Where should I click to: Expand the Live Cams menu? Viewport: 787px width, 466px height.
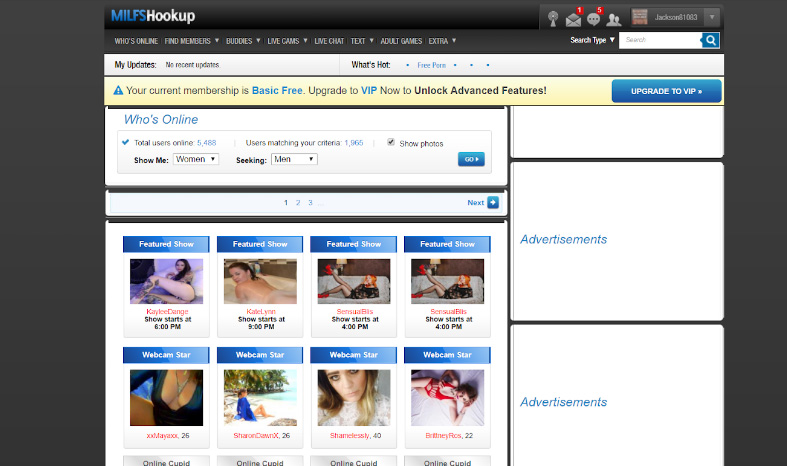(287, 41)
